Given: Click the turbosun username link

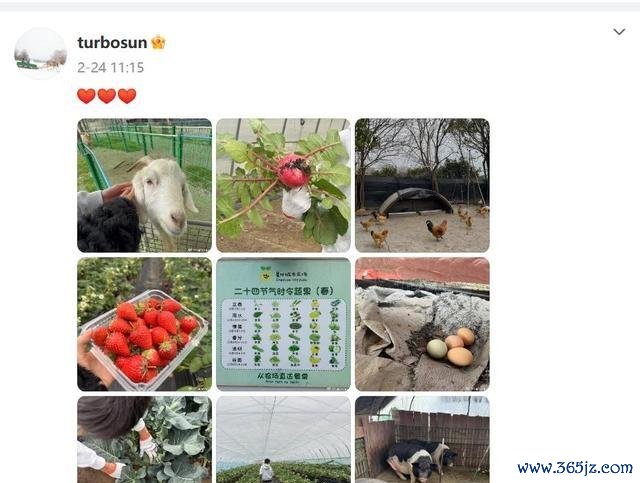Looking at the screenshot, I should [x=112, y=42].
